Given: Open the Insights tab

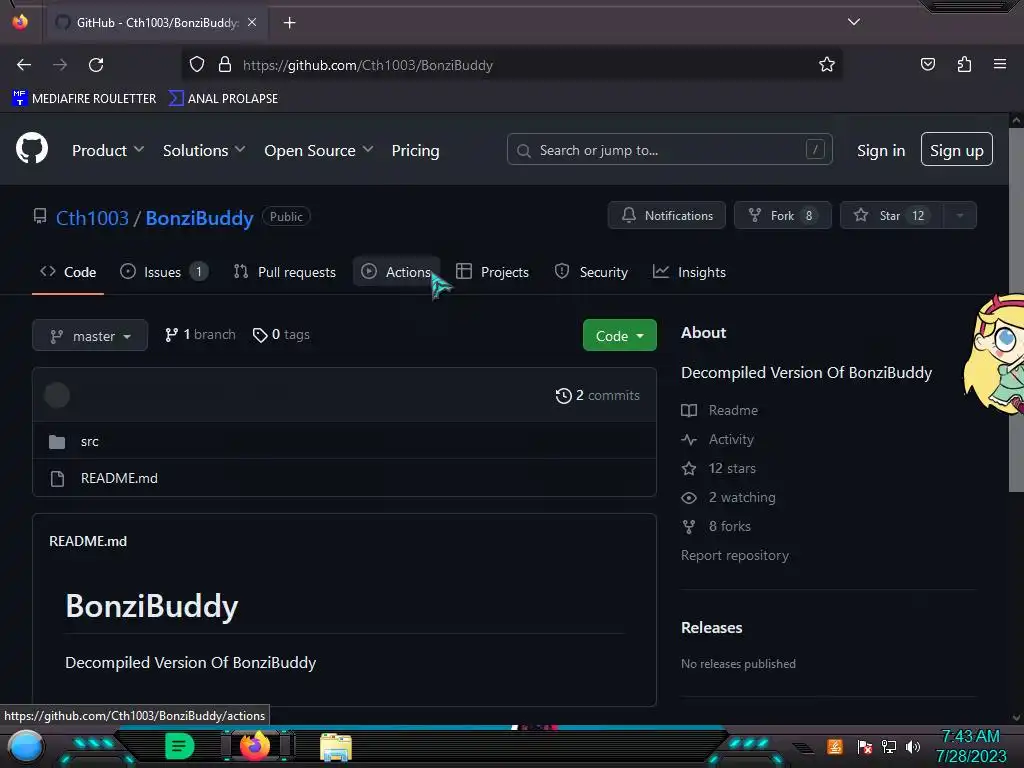Looking at the screenshot, I should click(689, 272).
